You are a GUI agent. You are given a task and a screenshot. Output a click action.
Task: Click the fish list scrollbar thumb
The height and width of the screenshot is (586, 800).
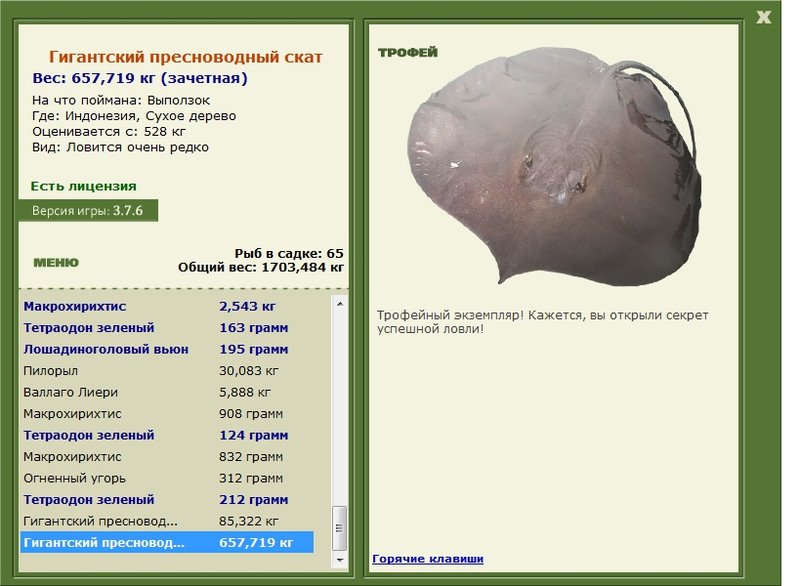(340, 528)
